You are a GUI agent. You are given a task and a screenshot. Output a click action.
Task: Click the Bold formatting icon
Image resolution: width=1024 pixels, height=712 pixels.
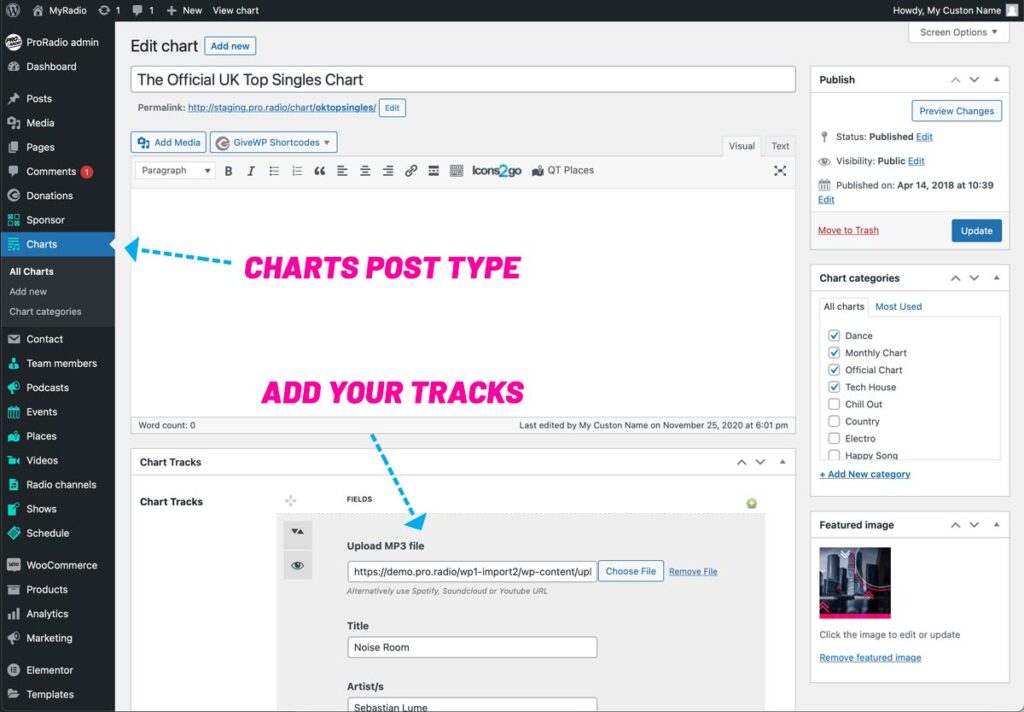228,171
